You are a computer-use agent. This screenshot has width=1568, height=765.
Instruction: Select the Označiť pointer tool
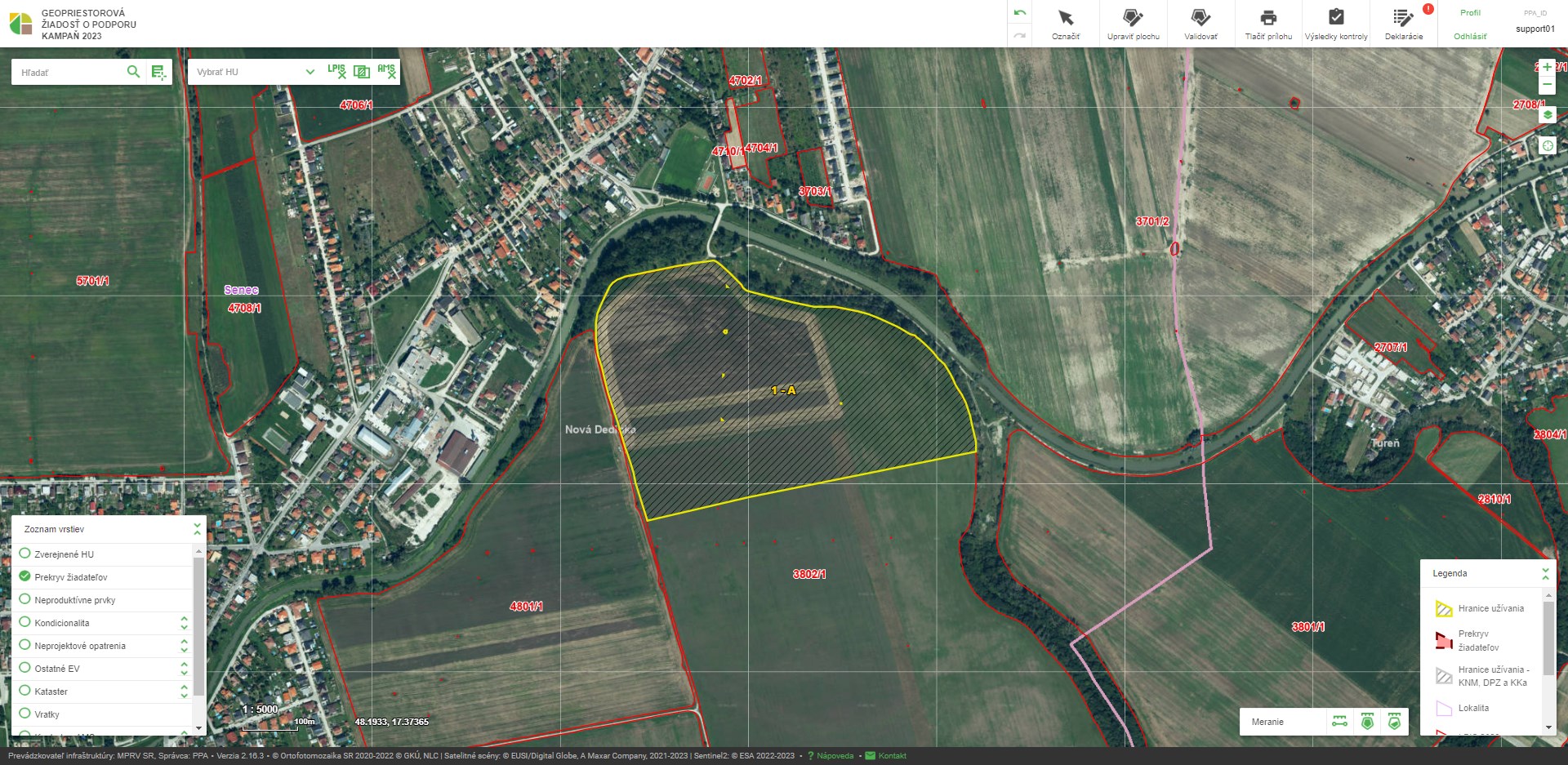[x=1065, y=24]
